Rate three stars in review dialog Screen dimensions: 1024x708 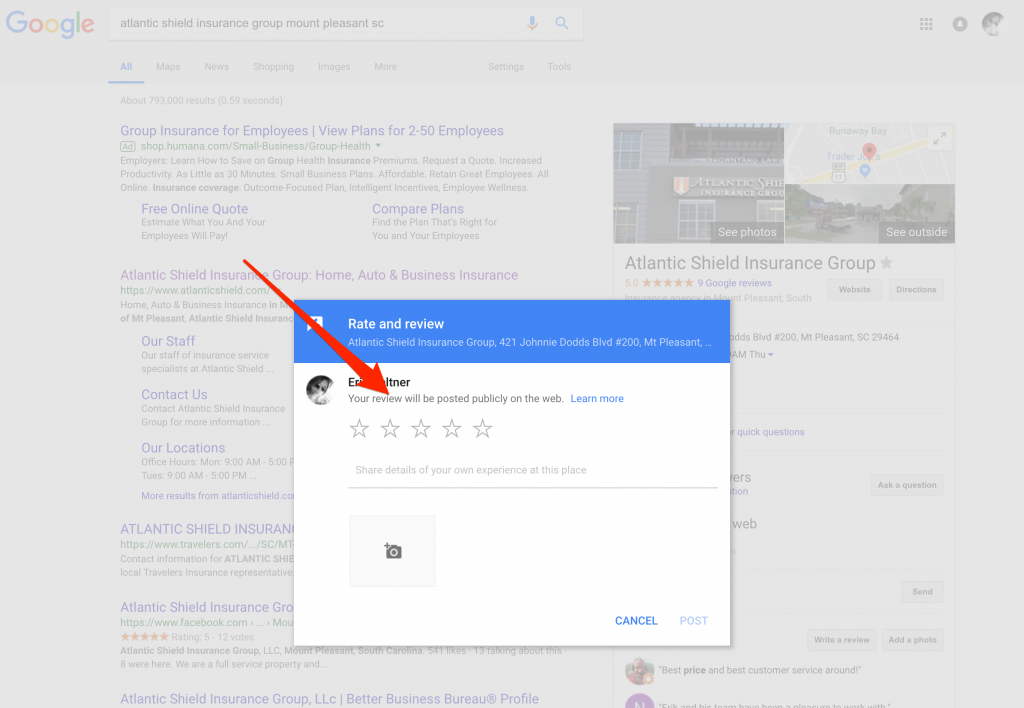[421, 428]
